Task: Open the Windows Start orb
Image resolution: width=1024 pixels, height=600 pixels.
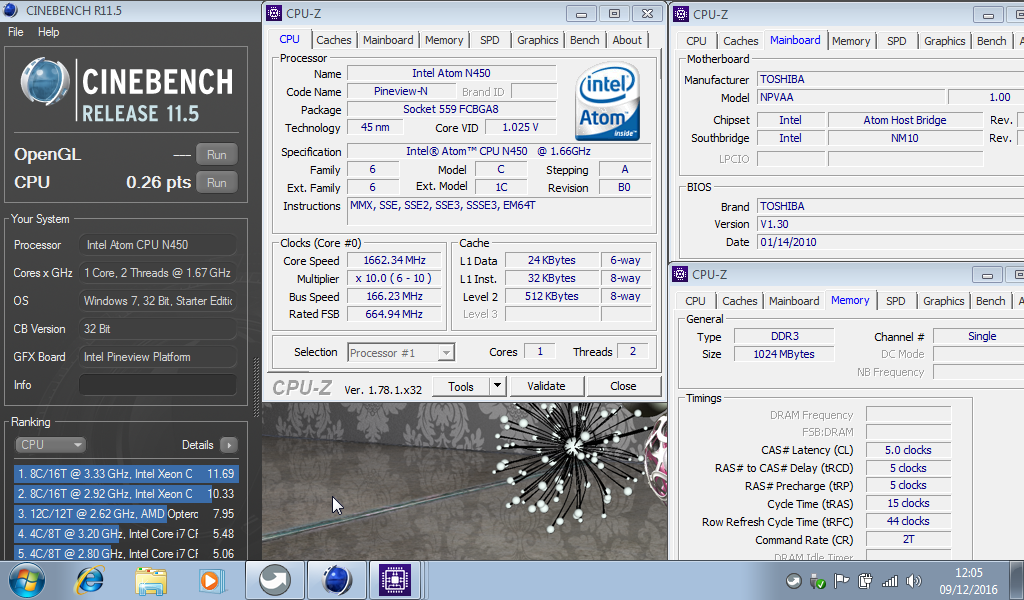Action: tap(27, 580)
